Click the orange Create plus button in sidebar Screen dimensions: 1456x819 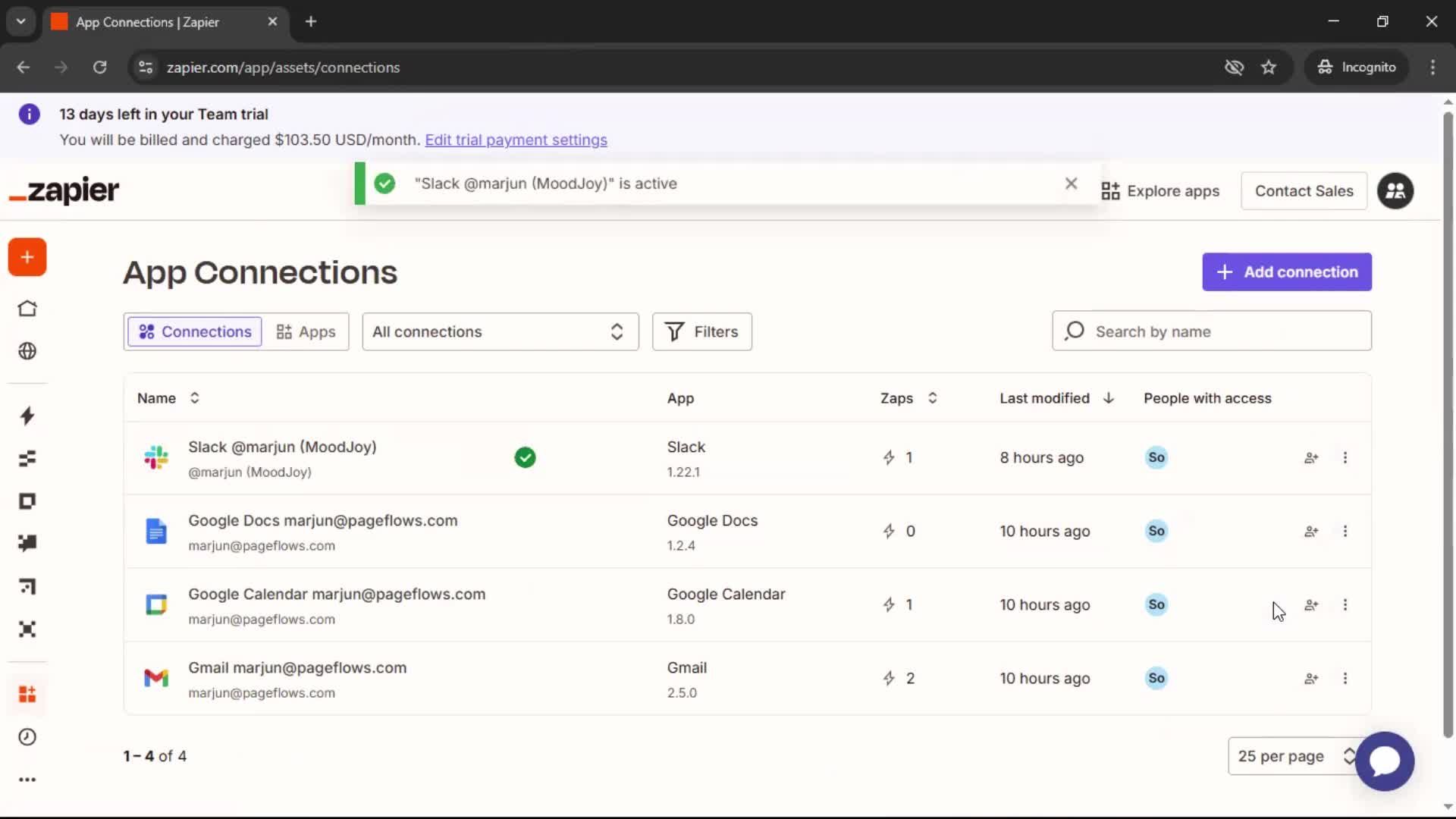[27, 257]
